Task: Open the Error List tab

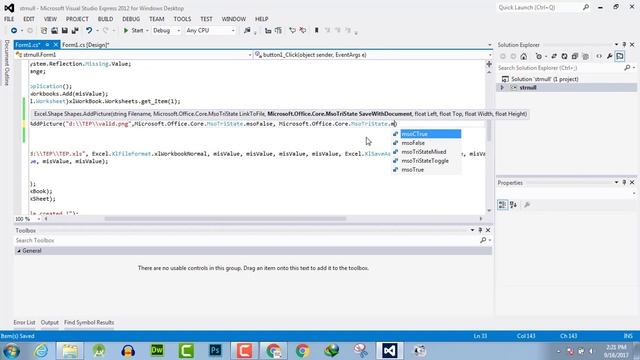Action: click(24, 322)
